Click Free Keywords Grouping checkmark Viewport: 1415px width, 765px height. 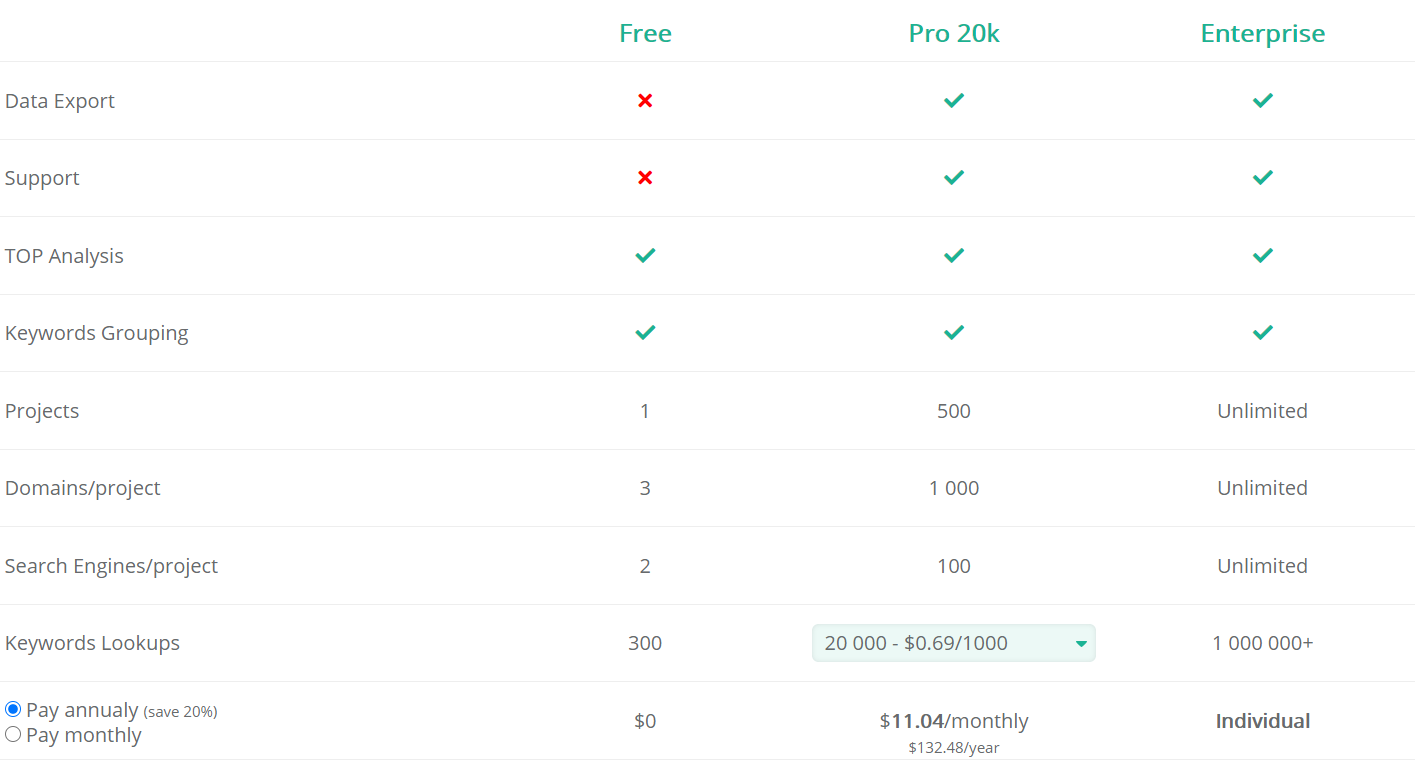point(645,332)
